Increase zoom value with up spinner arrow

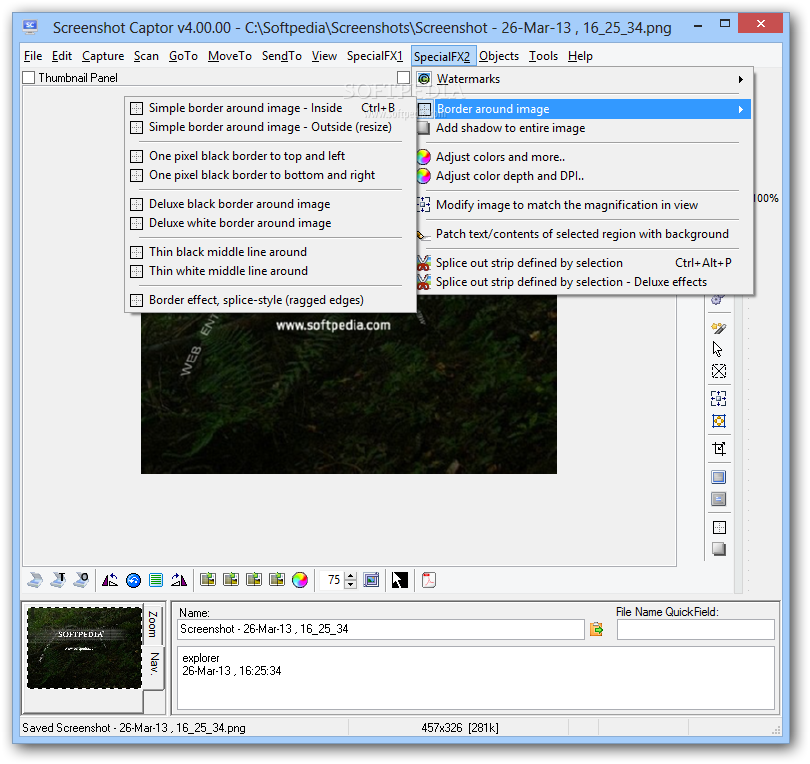(x=351, y=576)
